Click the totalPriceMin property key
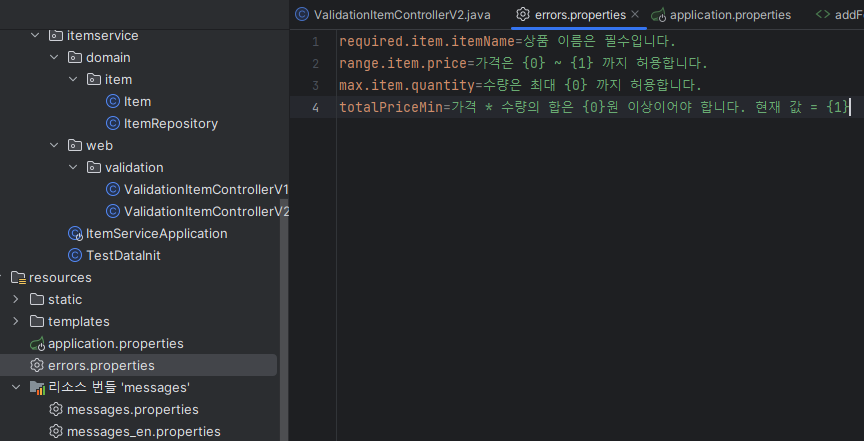 pyautogui.click(x=391, y=107)
